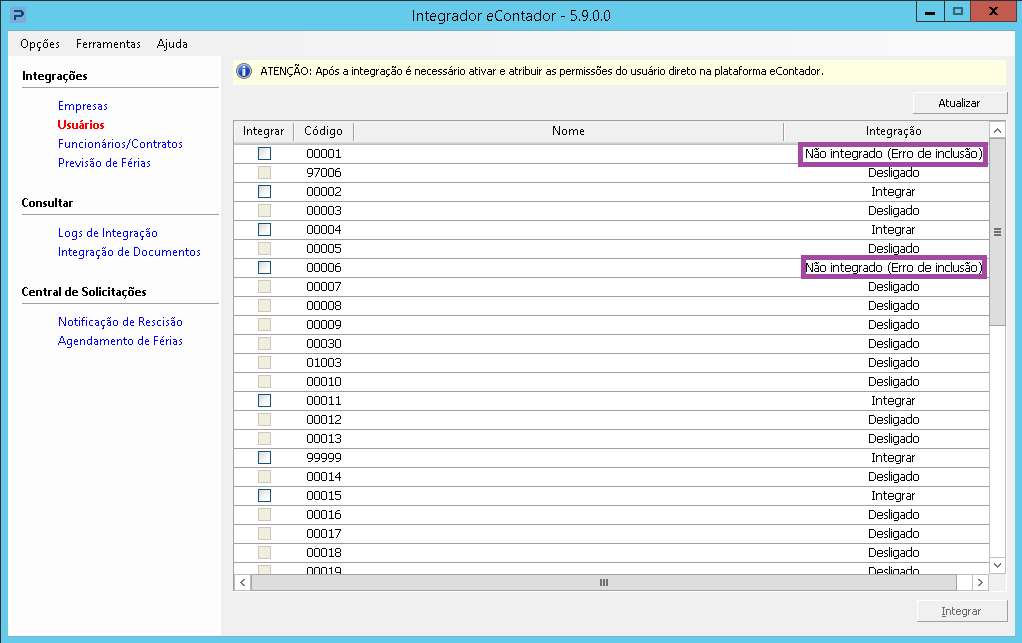This screenshot has height=643, width=1022.
Task: Select the row with code 00030
Action: [611, 343]
